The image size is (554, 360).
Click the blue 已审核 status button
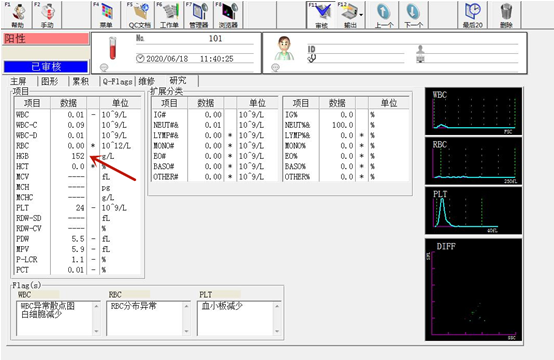pos(46,66)
